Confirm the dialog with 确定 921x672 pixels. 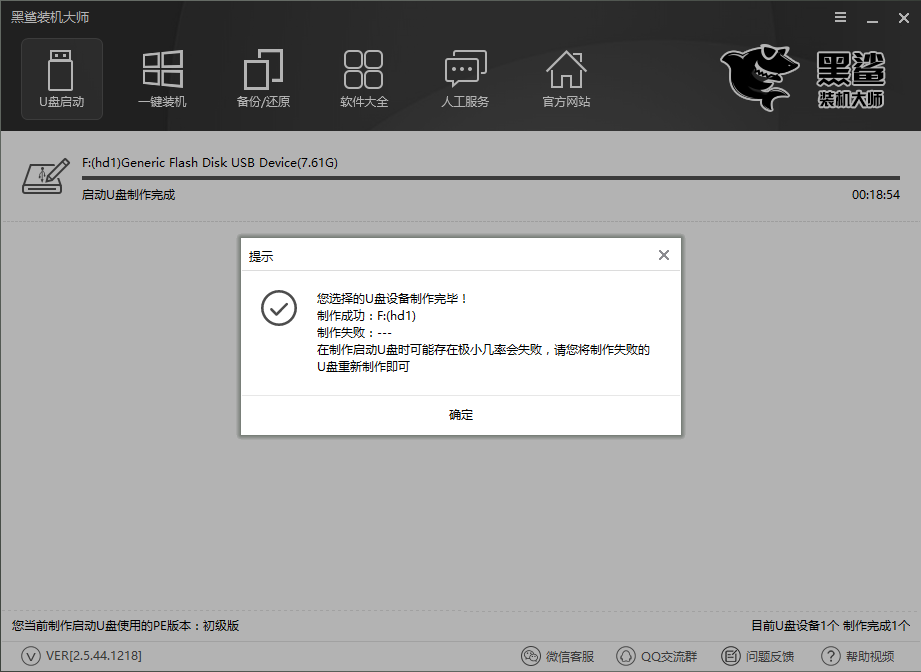(460, 414)
